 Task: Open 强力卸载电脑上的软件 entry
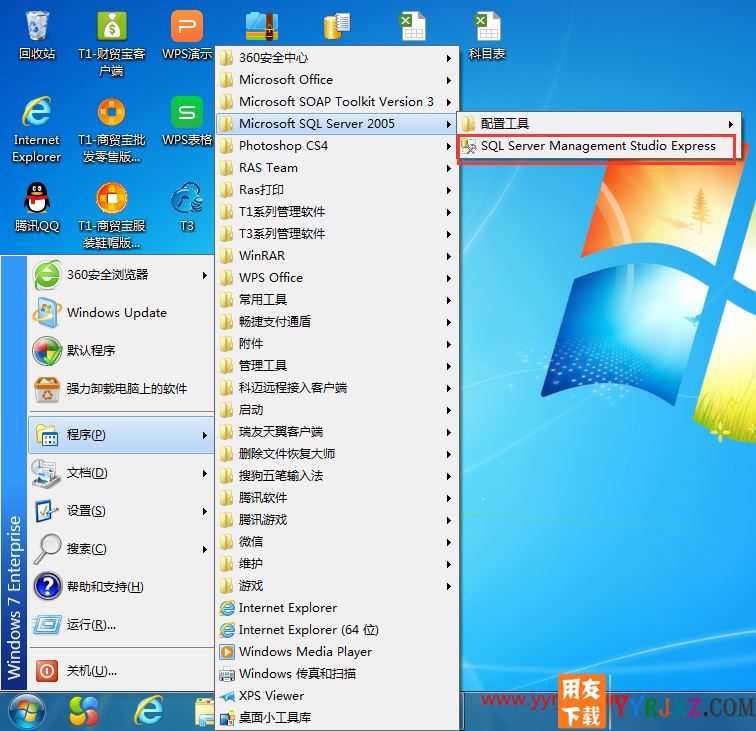coord(122,389)
